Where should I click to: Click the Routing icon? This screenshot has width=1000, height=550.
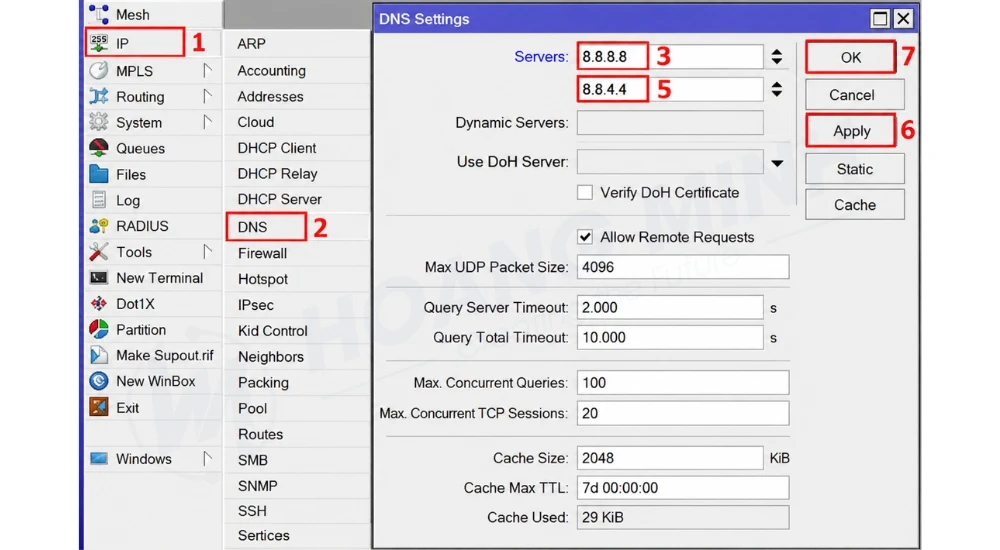click(99, 96)
